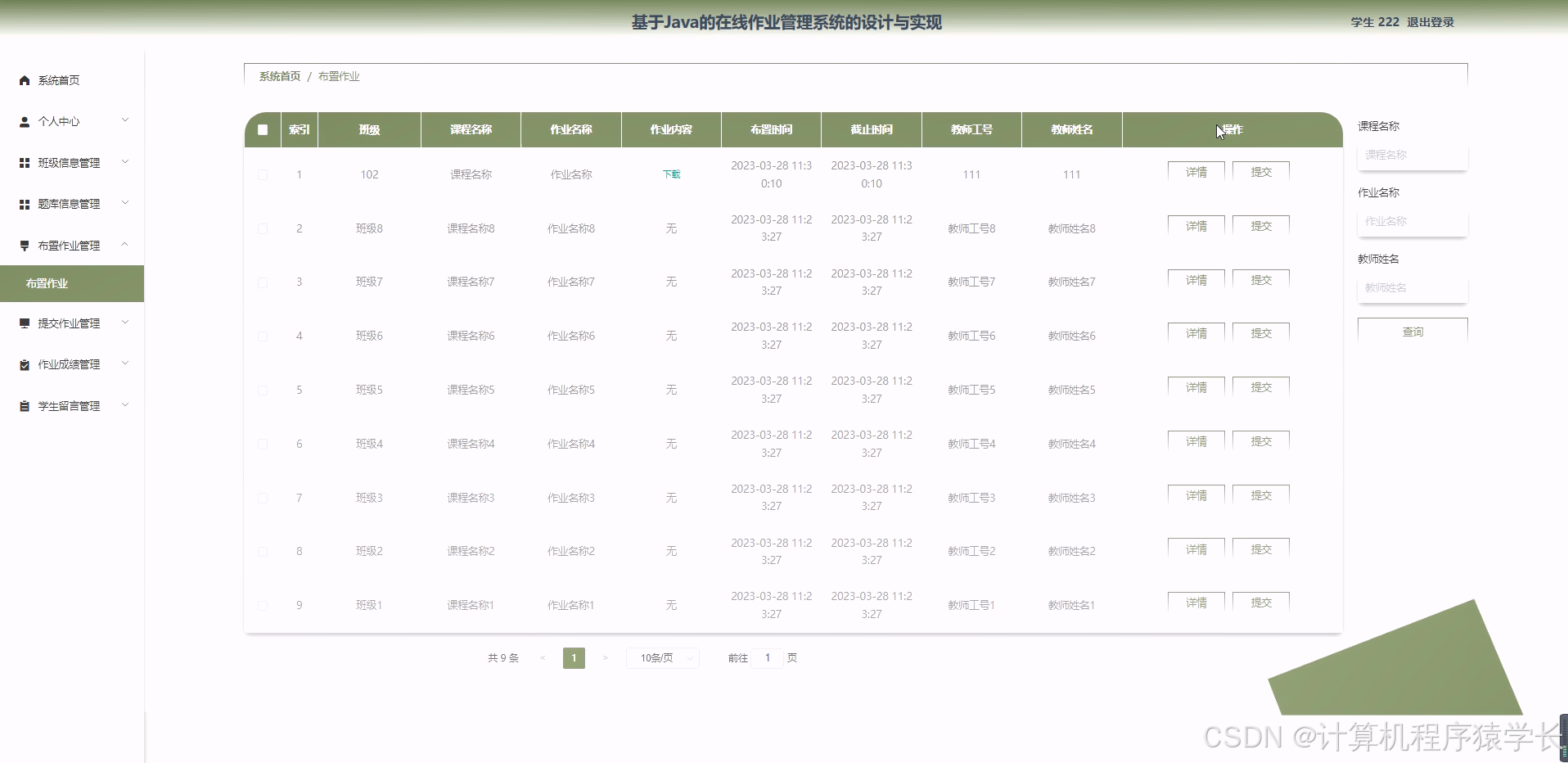Go to previous page arrow in pagination
1568x763 pixels.
543,657
